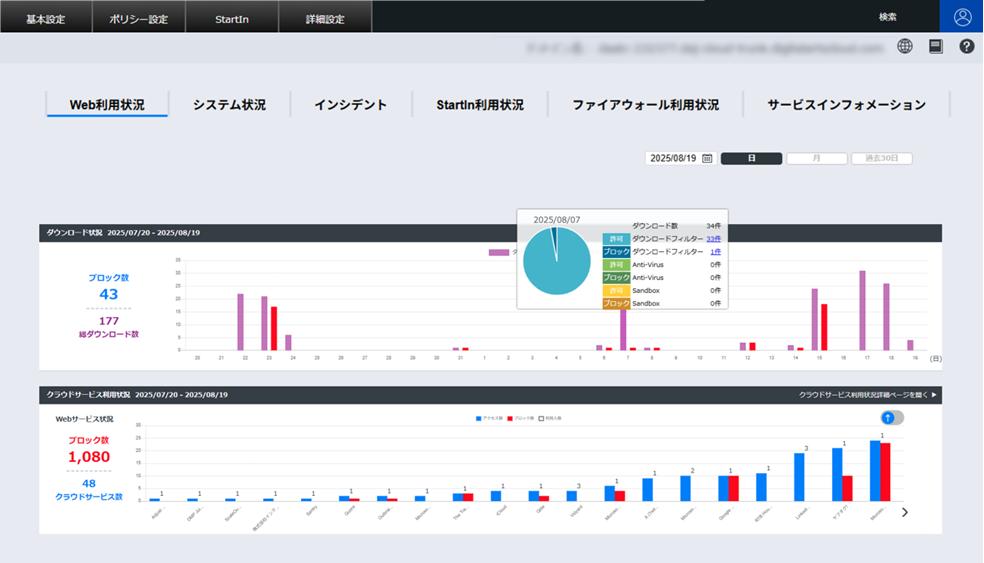This screenshot has width=984, height=563.
Task: Open the manual book icon
Action: pyautogui.click(x=936, y=46)
